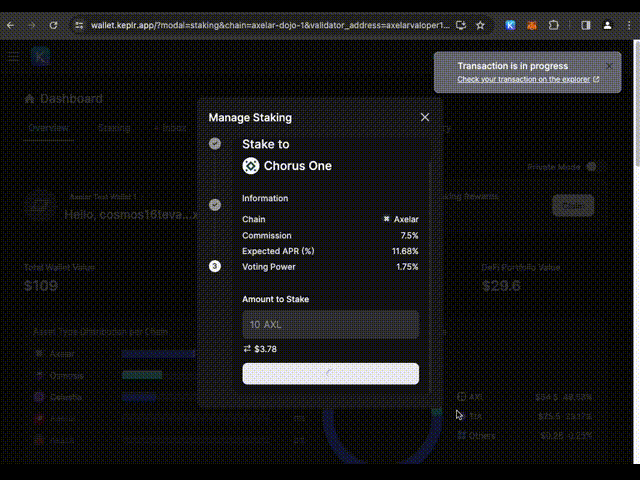
Task: Click the wallet.keplr.app URL address bar
Action: tap(270, 25)
